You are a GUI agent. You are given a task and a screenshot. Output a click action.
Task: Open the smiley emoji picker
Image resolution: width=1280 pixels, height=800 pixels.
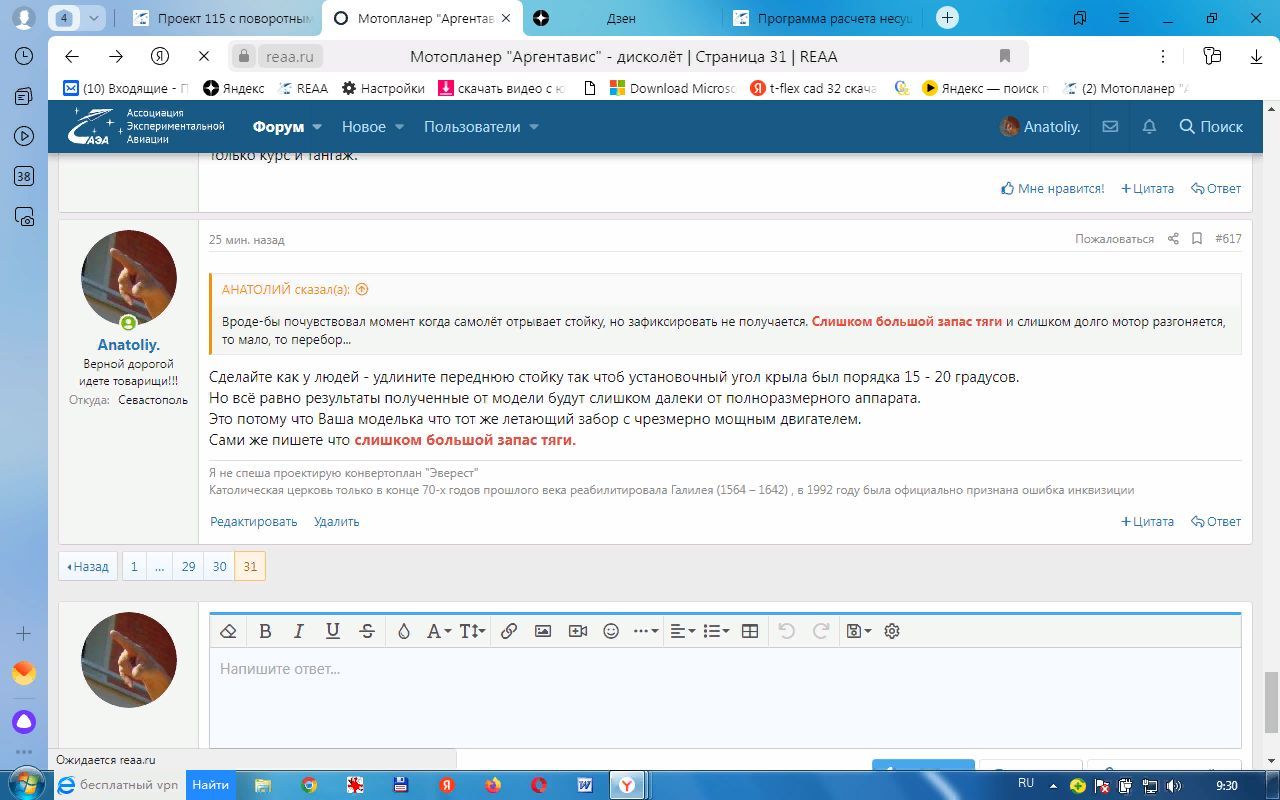[x=611, y=631]
